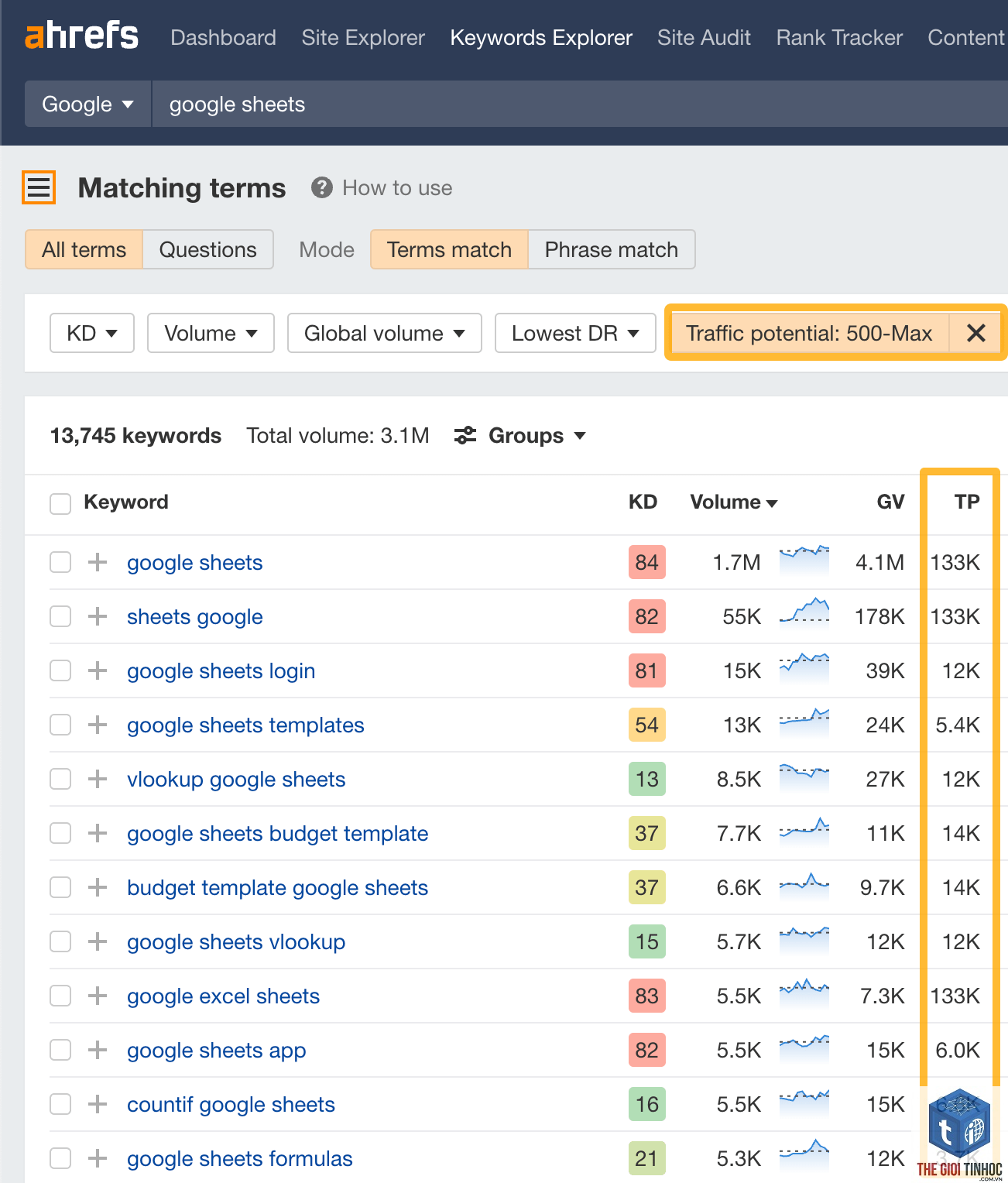Image resolution: width=1008 pixels, height=1183 pixels.
Task: Add 'sheets google' keyword with plus icon
Action: coord(97,616)
